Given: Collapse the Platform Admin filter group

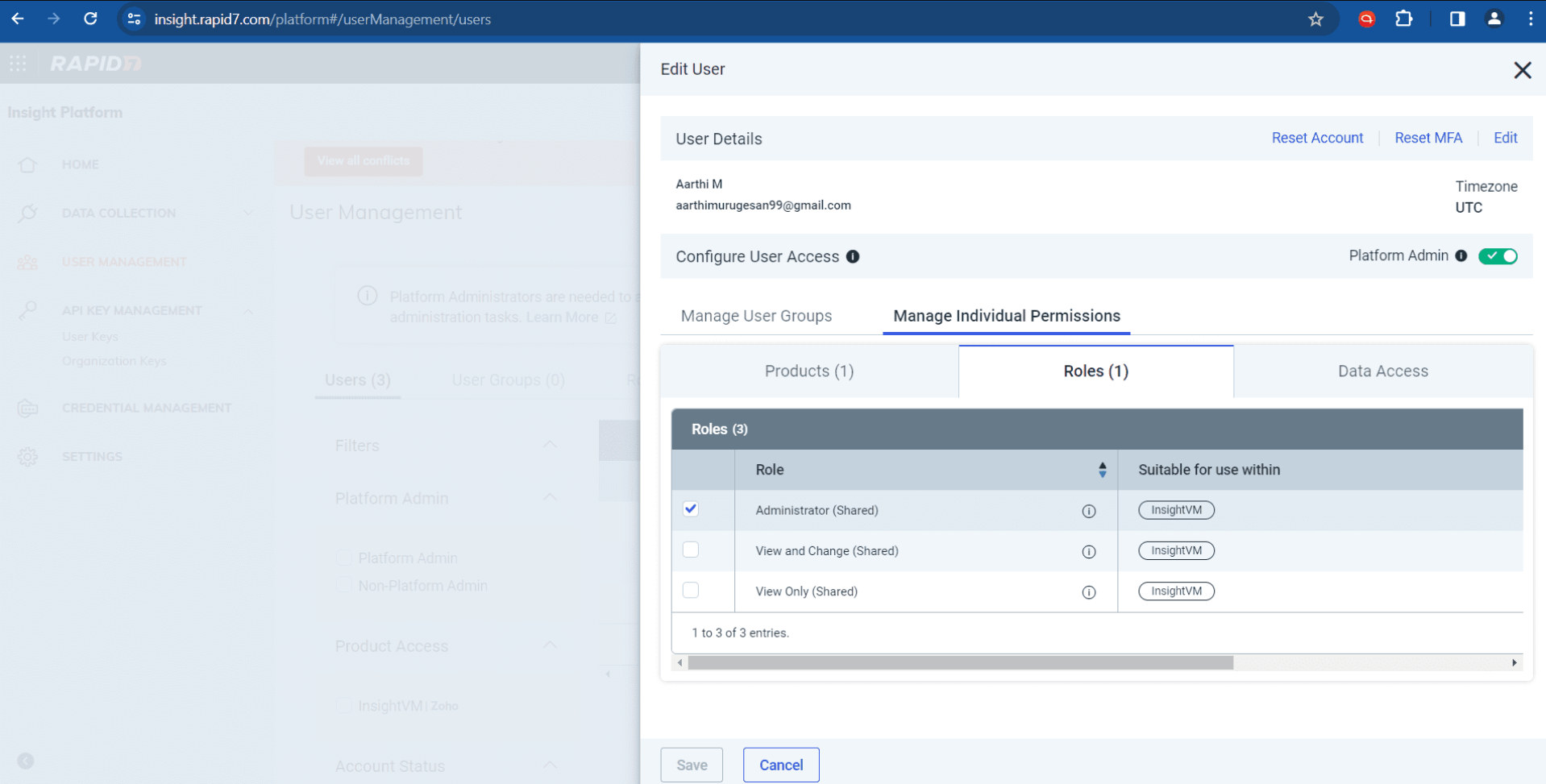Looking at the screenshot, I should pos(550,498).
